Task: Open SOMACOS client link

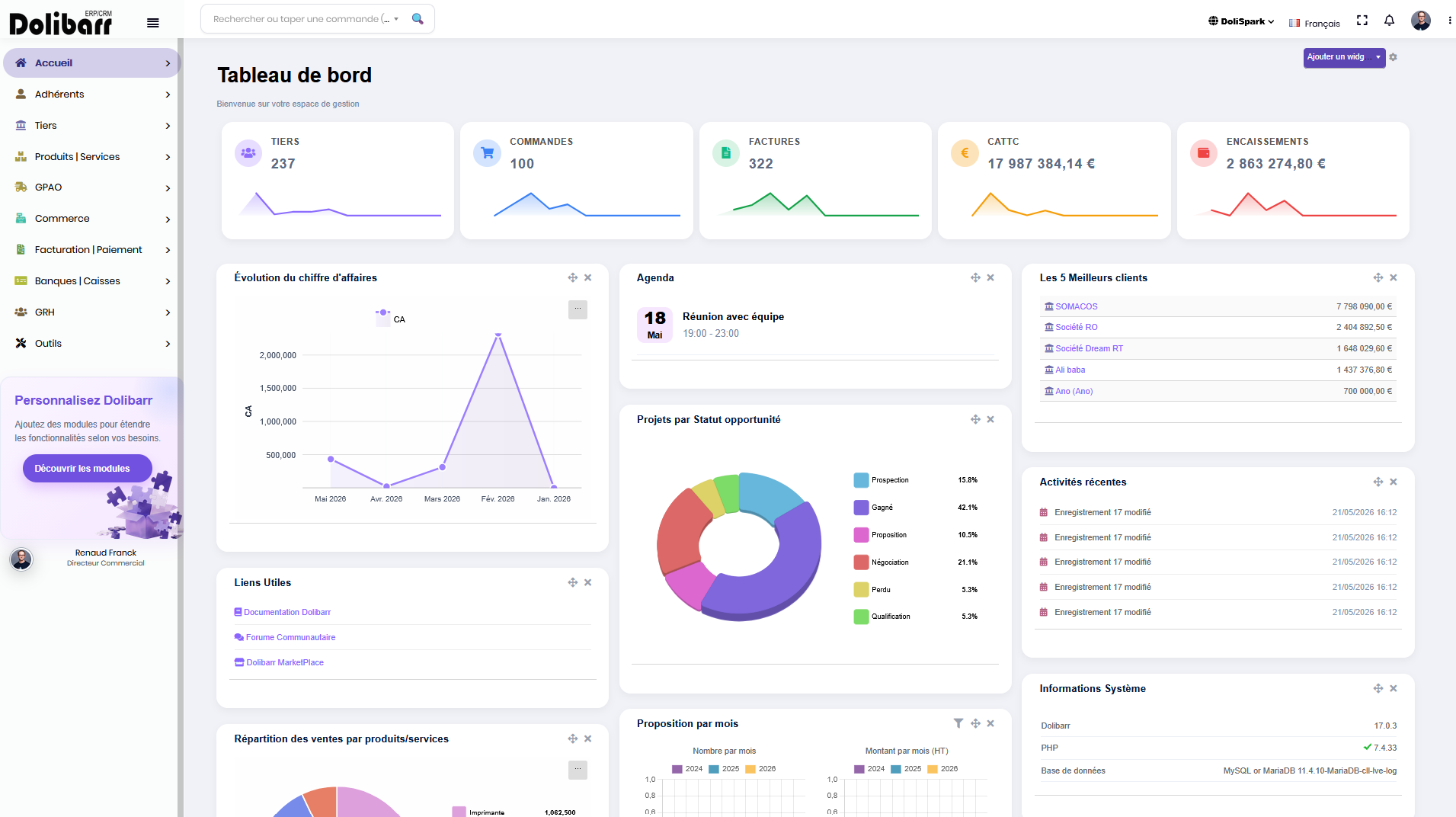Action: [1071, 306]
